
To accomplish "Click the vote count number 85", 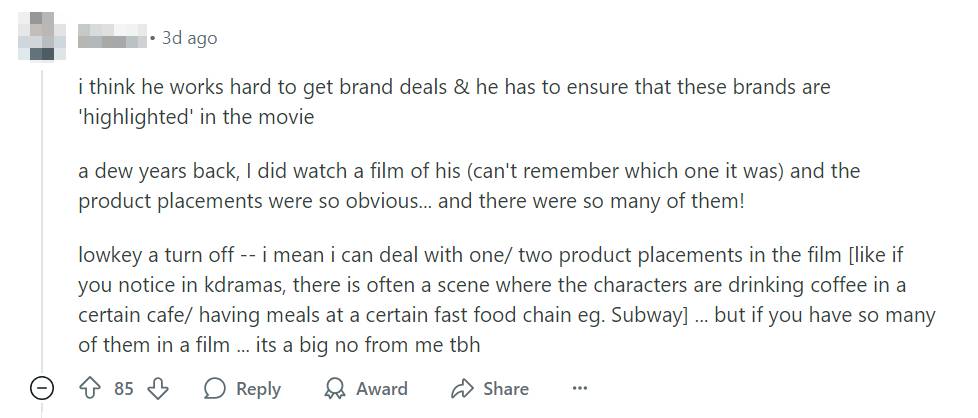I will [123, 388].
